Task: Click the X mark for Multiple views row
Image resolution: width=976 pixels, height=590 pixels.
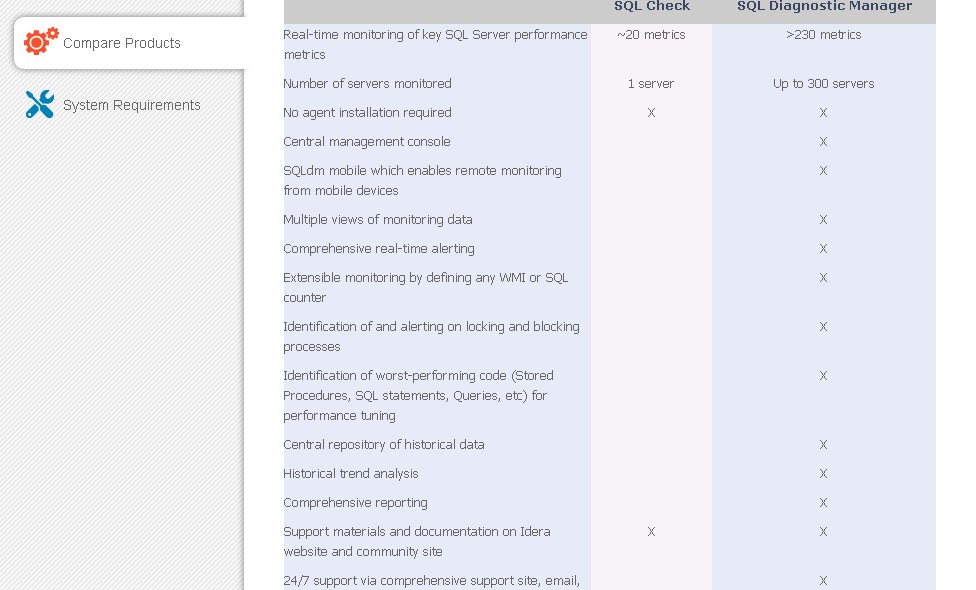Action: tap(824, 220)
